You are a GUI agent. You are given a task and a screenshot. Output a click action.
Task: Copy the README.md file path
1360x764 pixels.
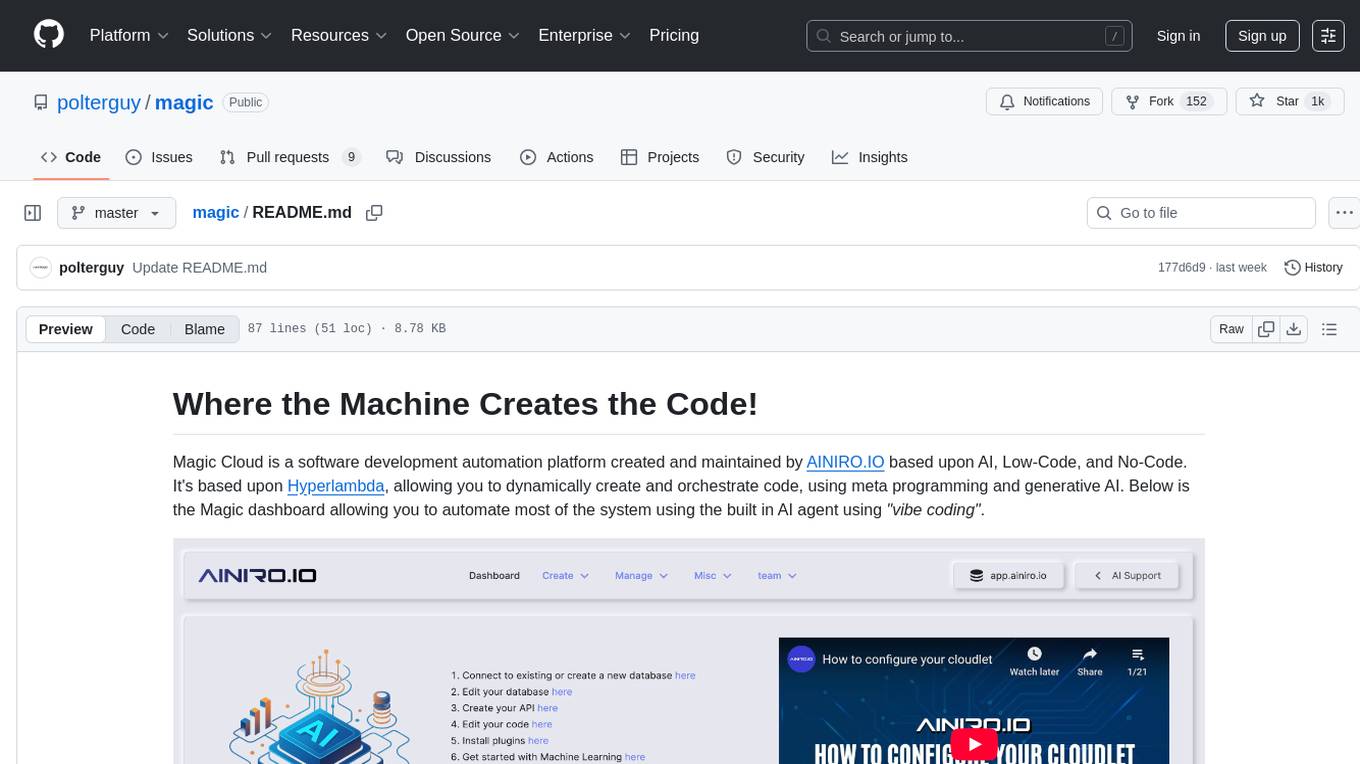tap(374, 213)
